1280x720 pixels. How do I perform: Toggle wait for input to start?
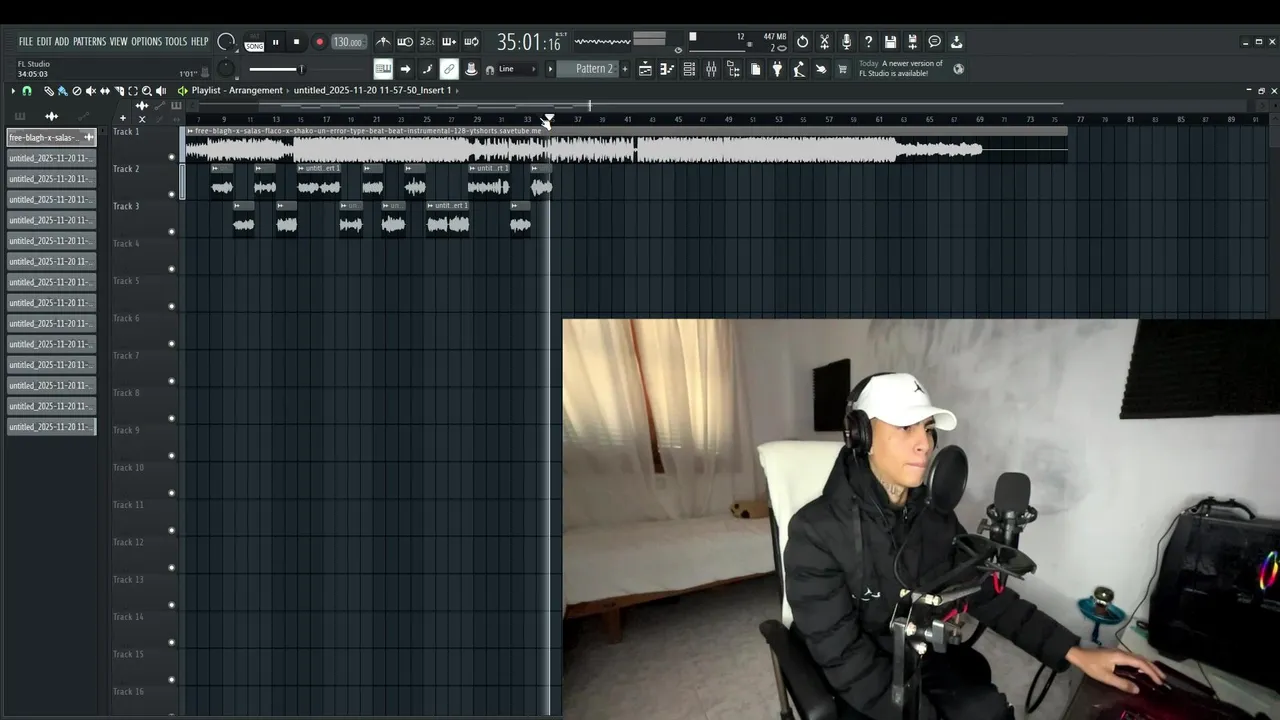(x=405, y=42)
